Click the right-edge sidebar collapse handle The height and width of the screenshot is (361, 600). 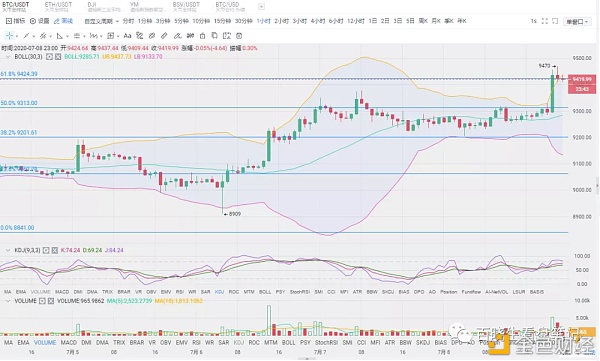tap(597, 186)
